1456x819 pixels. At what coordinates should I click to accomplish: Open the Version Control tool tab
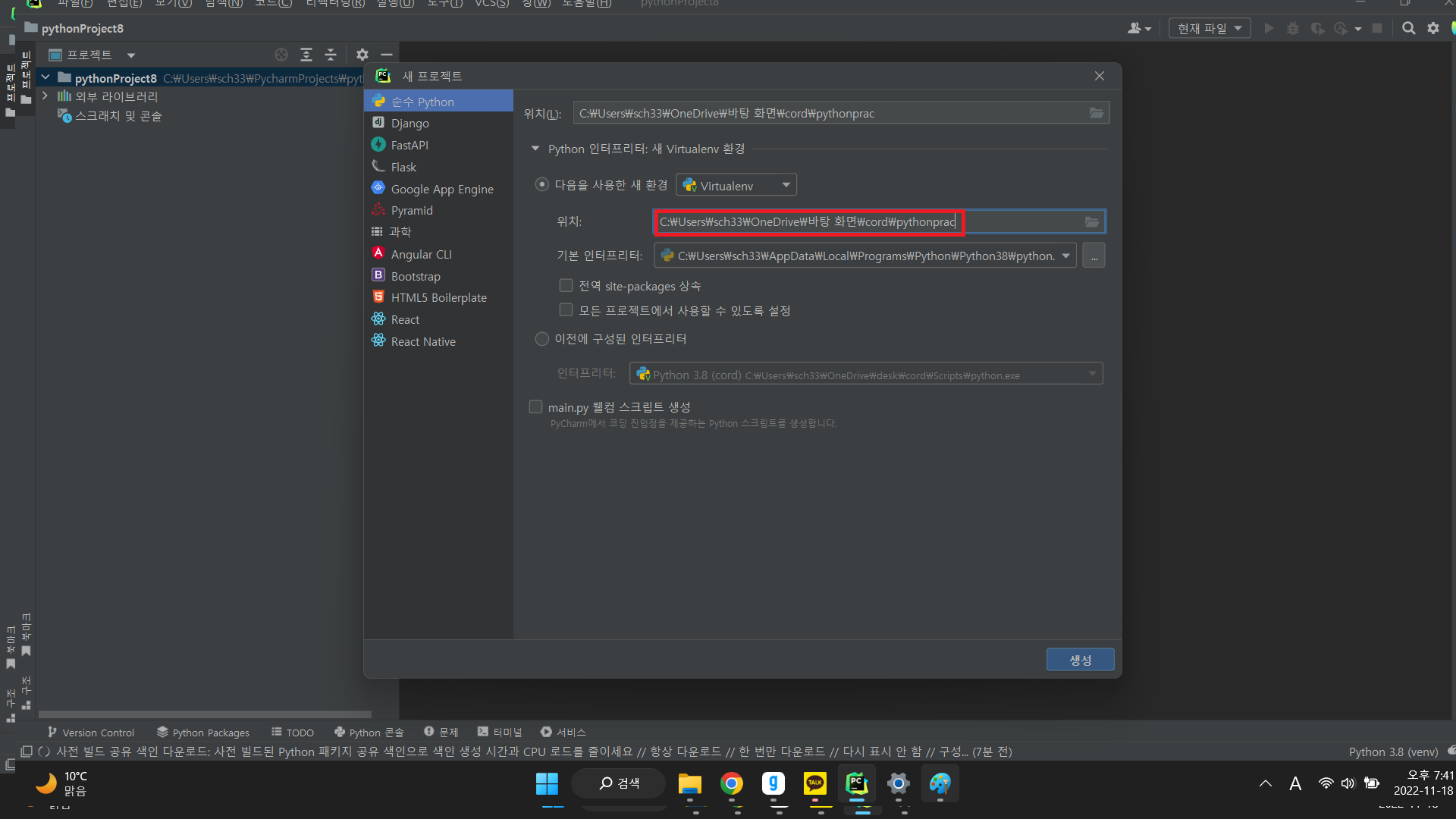pyautogui.click(x=91, y=733)
